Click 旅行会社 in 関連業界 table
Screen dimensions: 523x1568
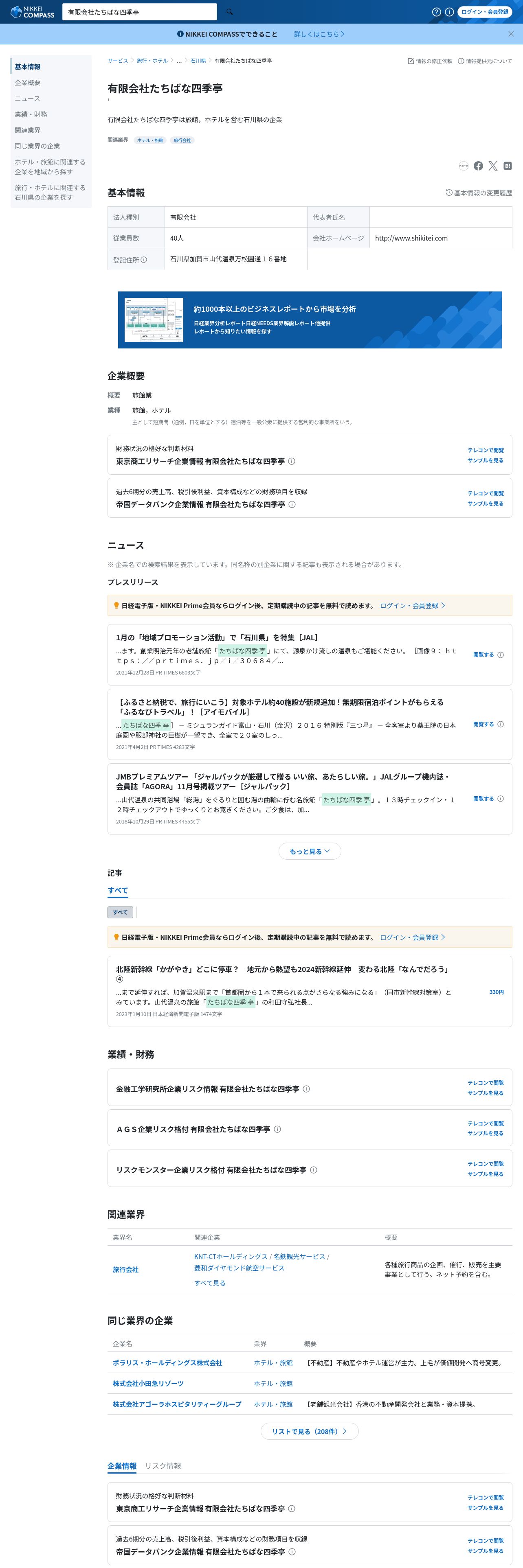[125, 1270]
